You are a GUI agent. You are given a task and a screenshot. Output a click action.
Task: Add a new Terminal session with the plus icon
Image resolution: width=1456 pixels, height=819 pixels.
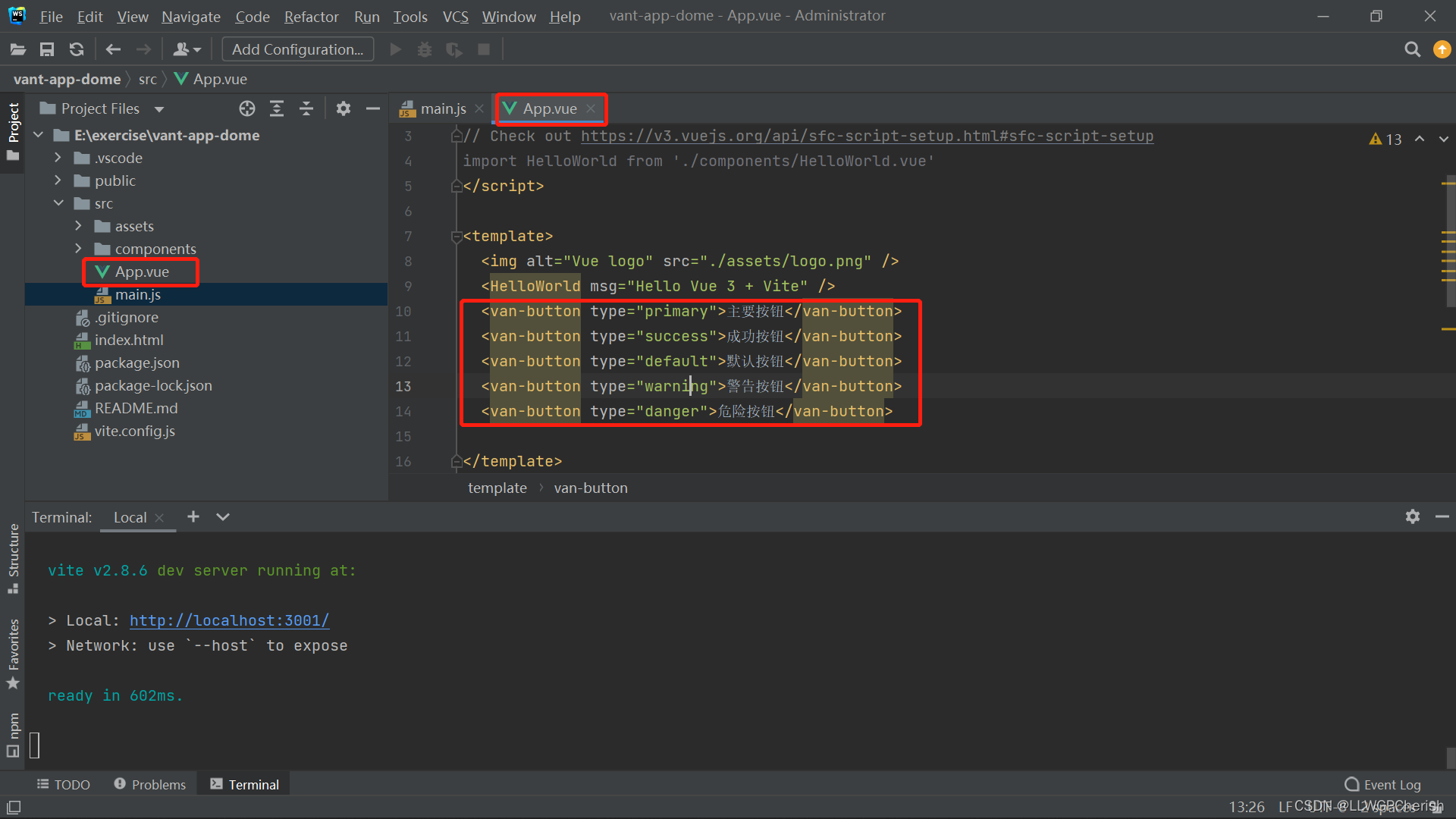pyautogui.click(x=193, y=516)
